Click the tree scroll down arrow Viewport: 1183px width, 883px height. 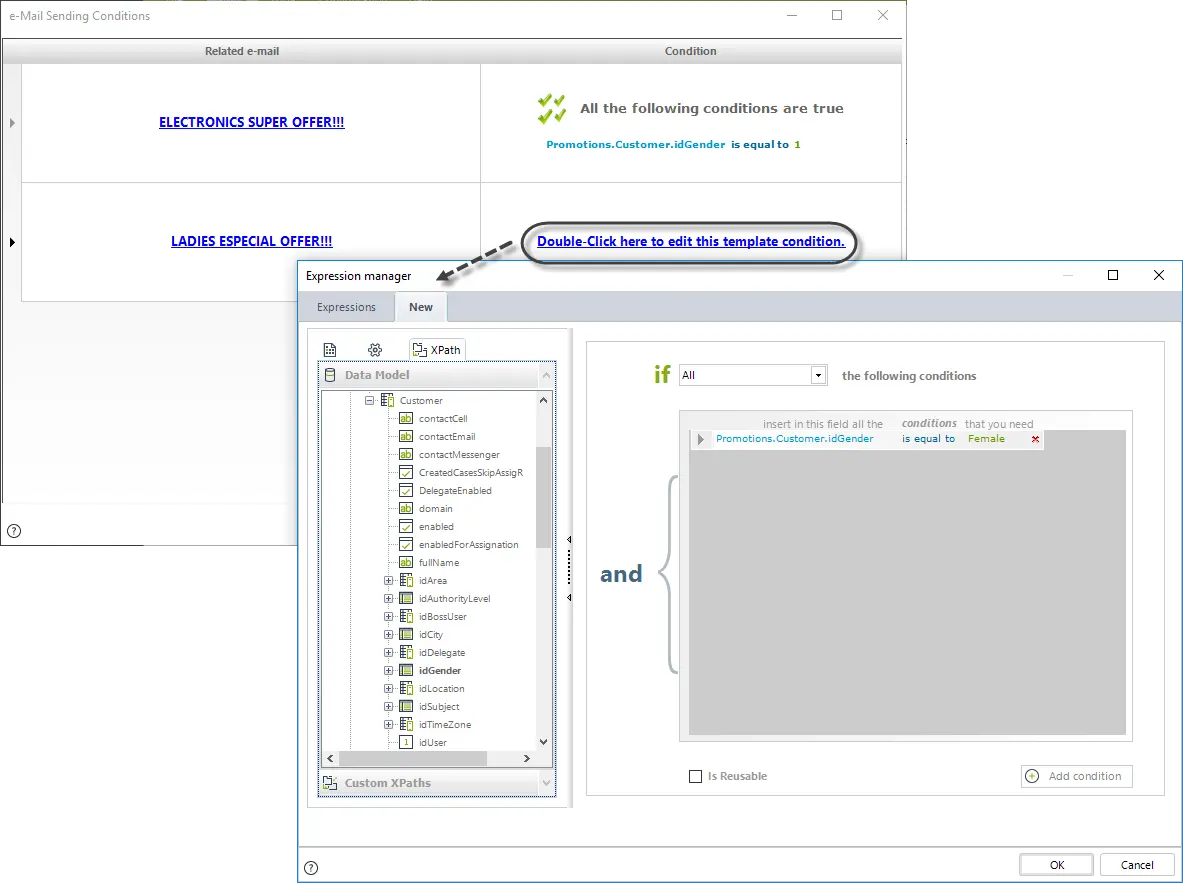point(543,743)
